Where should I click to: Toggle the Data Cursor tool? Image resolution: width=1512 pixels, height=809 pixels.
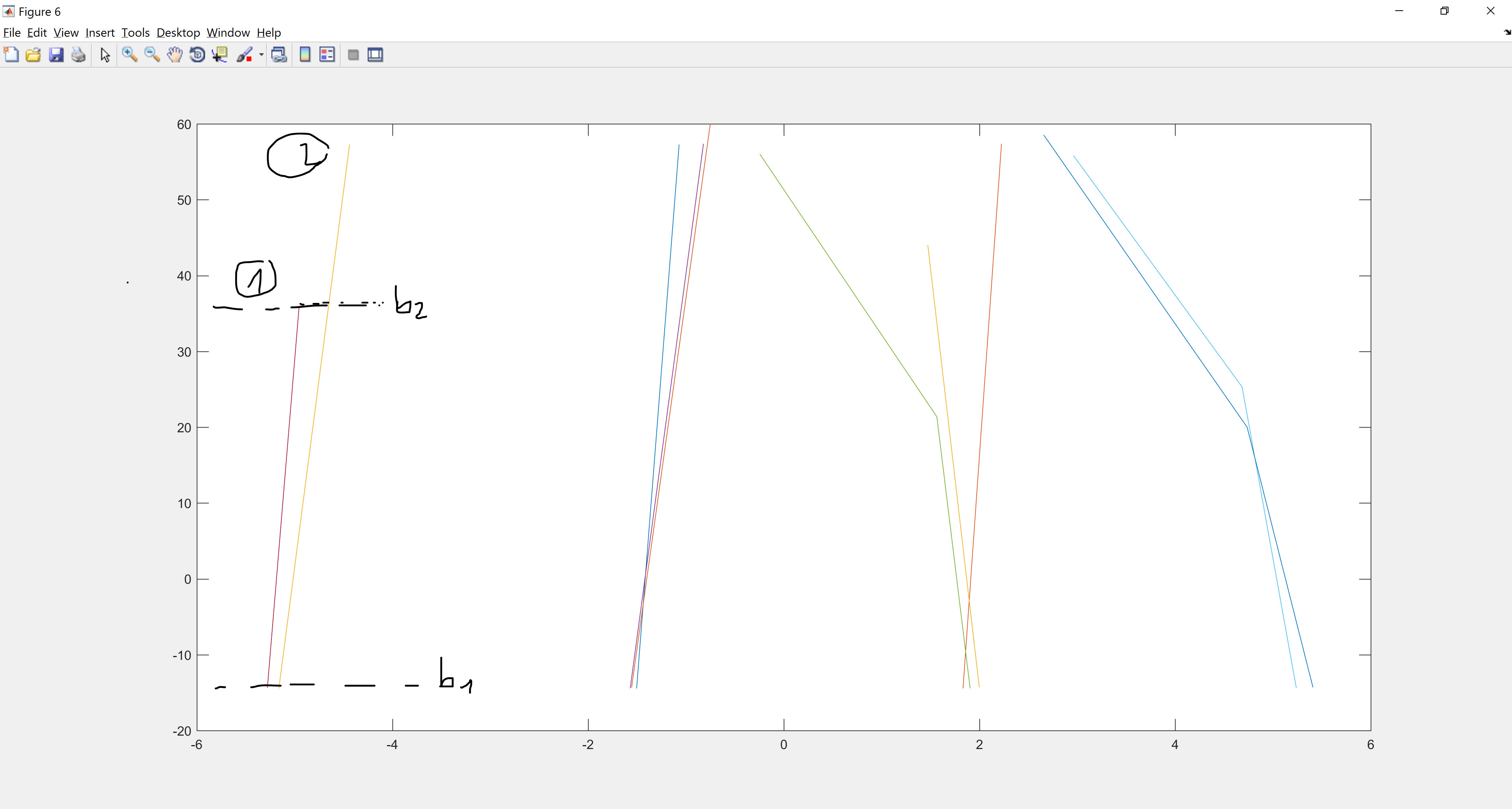(x=220, y=54)
